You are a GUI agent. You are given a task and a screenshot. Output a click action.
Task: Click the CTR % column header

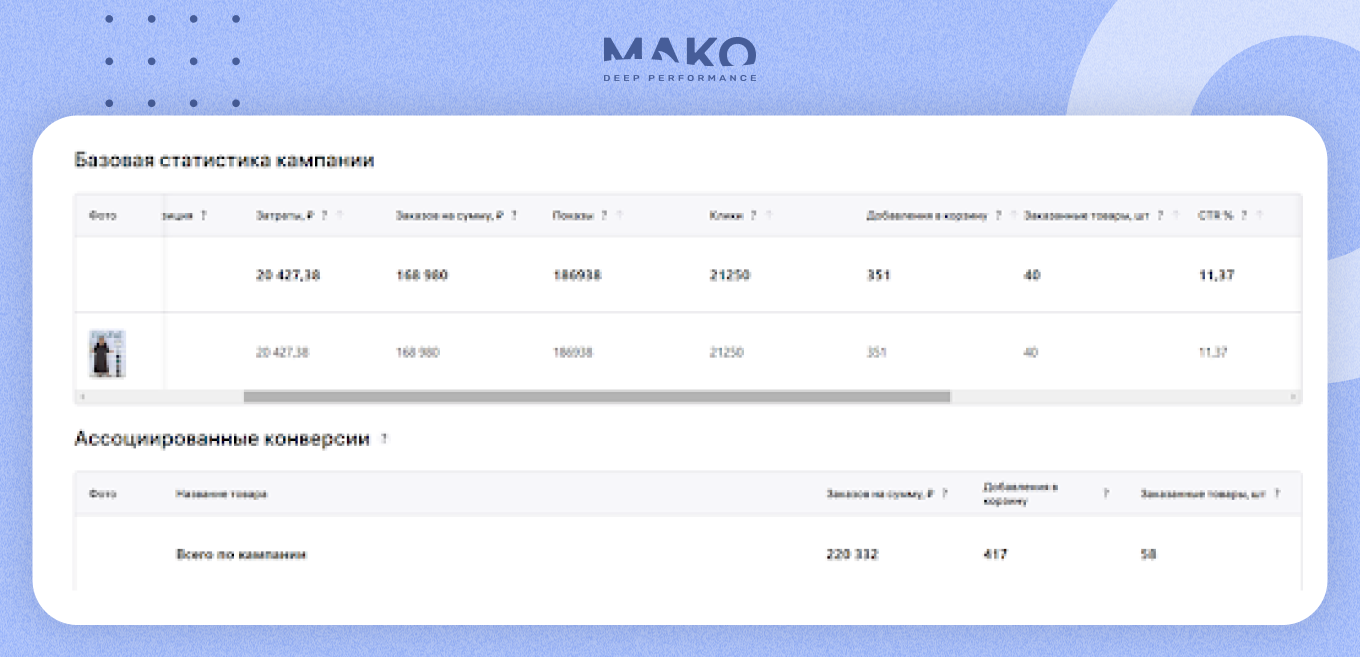pyautogui.click(x=1216, y=215)
